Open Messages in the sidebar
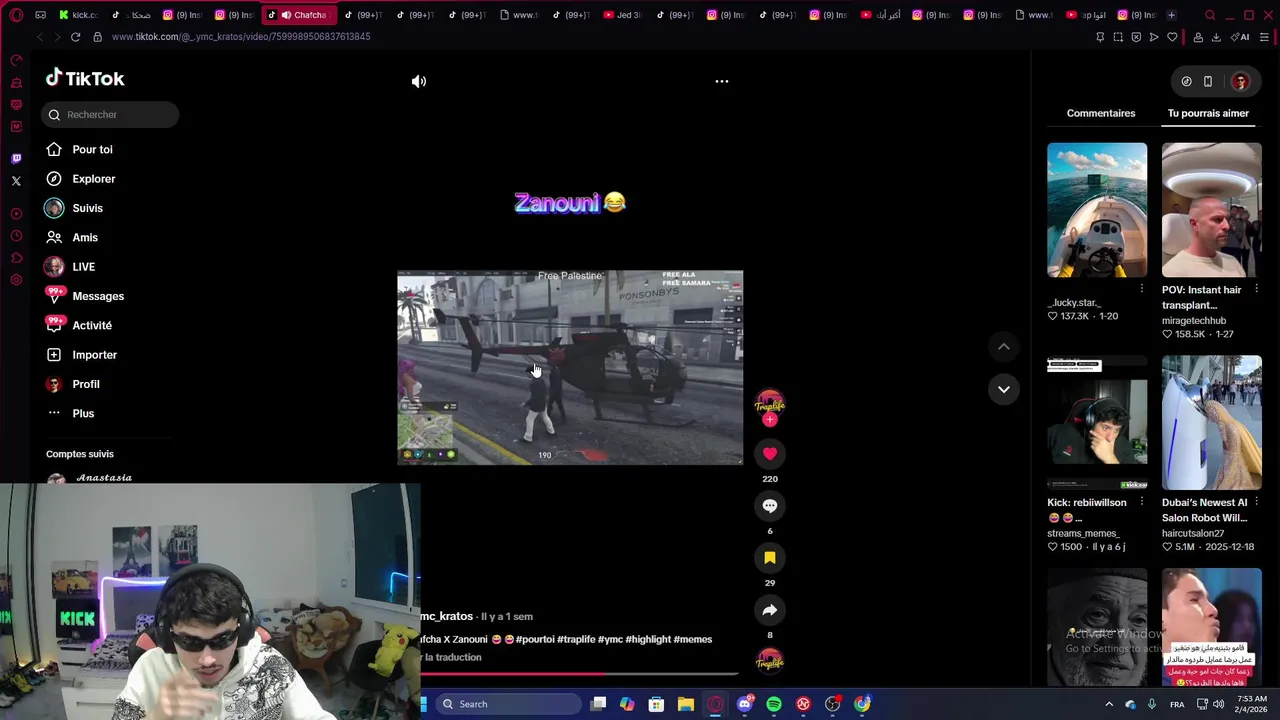Image resolution: width=1280 pixels, height=720 pixels. tap(98, 296)
